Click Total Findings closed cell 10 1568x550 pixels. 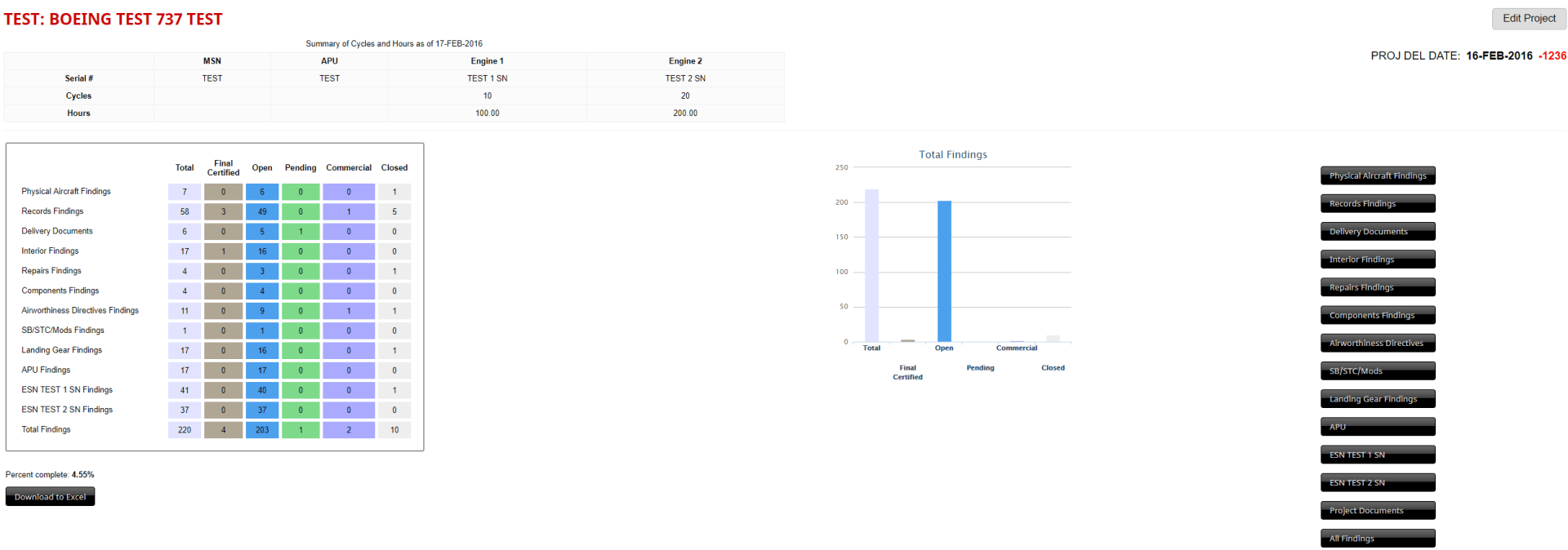[394, 429]
